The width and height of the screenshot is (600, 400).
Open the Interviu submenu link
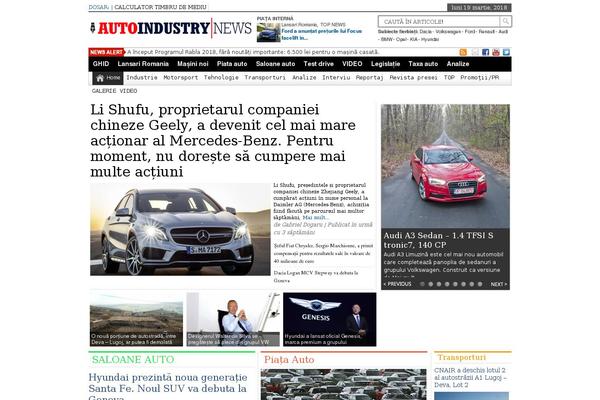(x=336, y=78)
